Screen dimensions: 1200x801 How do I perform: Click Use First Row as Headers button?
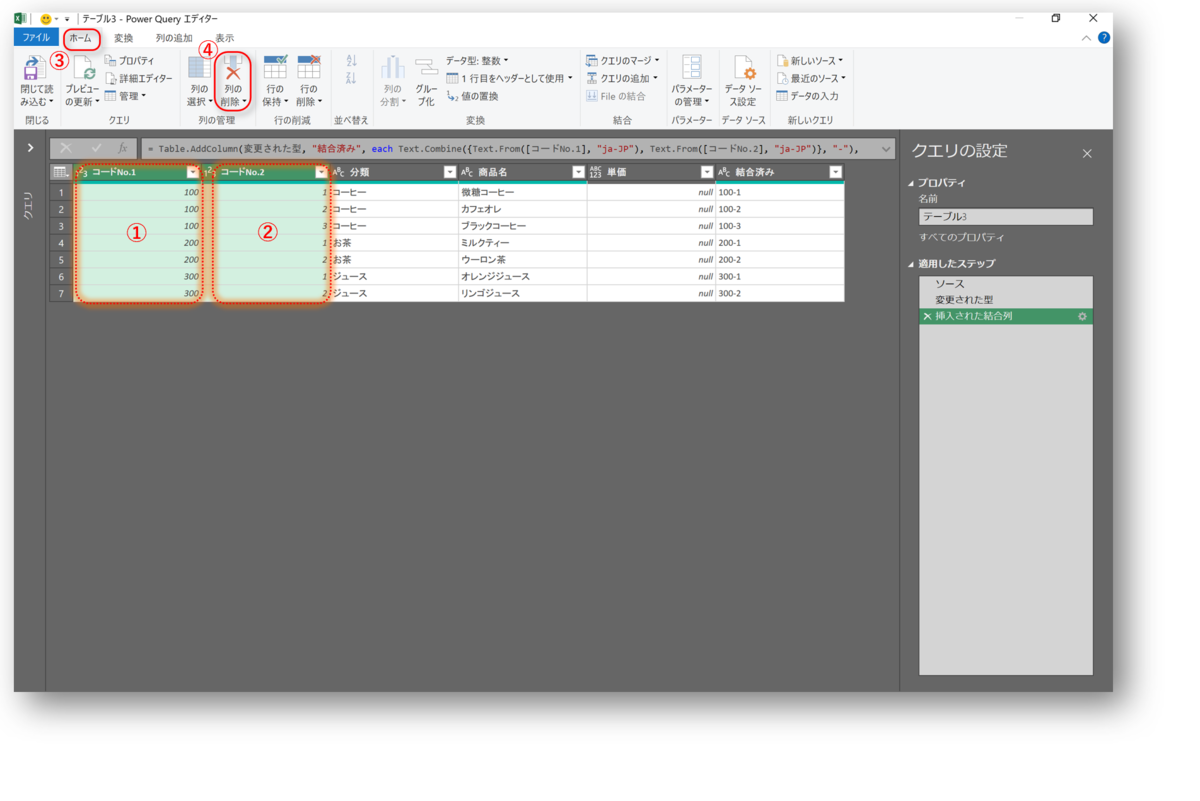pos(509,78)
